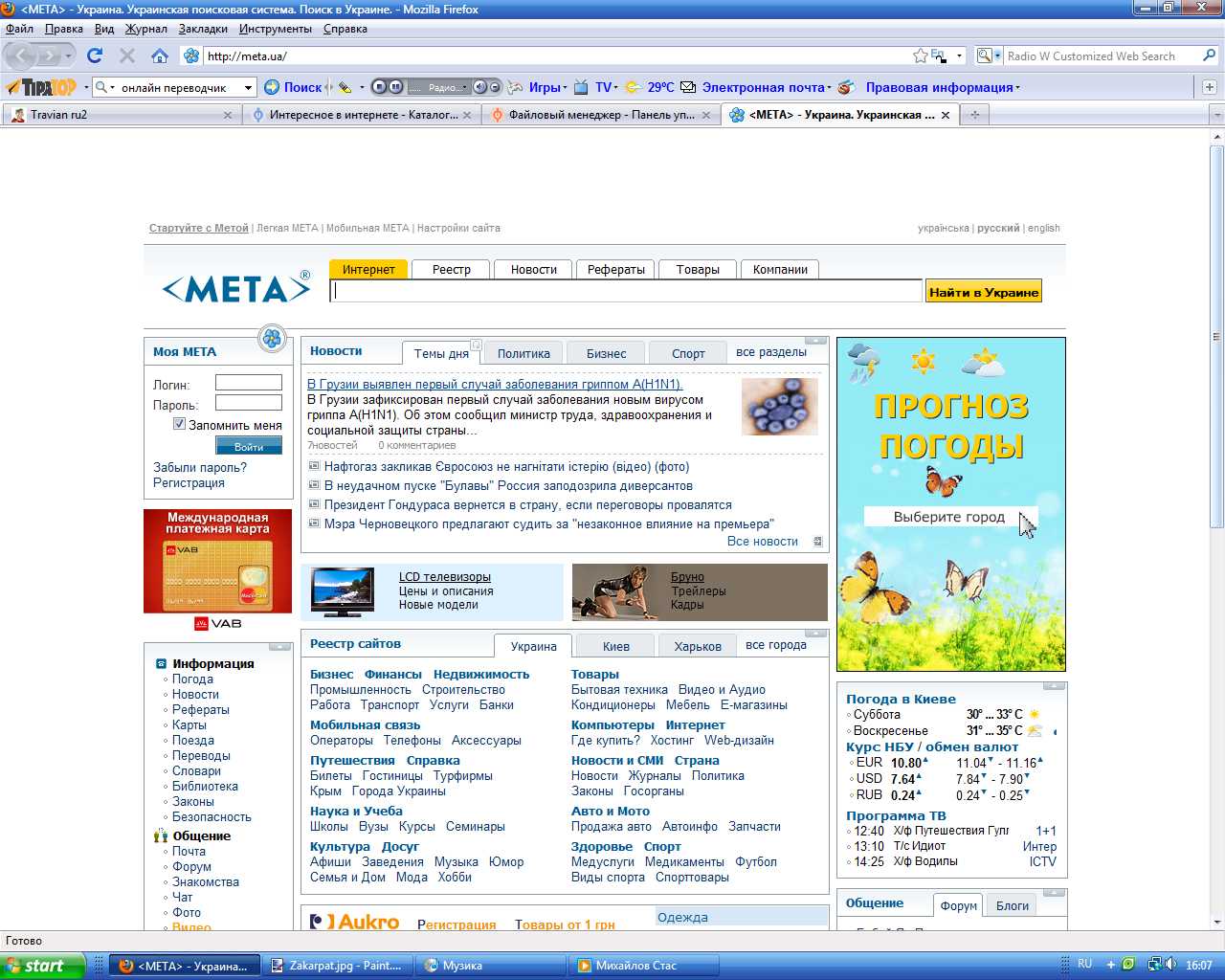Open Электронная почта from the toolbar
The height and width of the screenshot is (980, 1225).
(763, 87)
